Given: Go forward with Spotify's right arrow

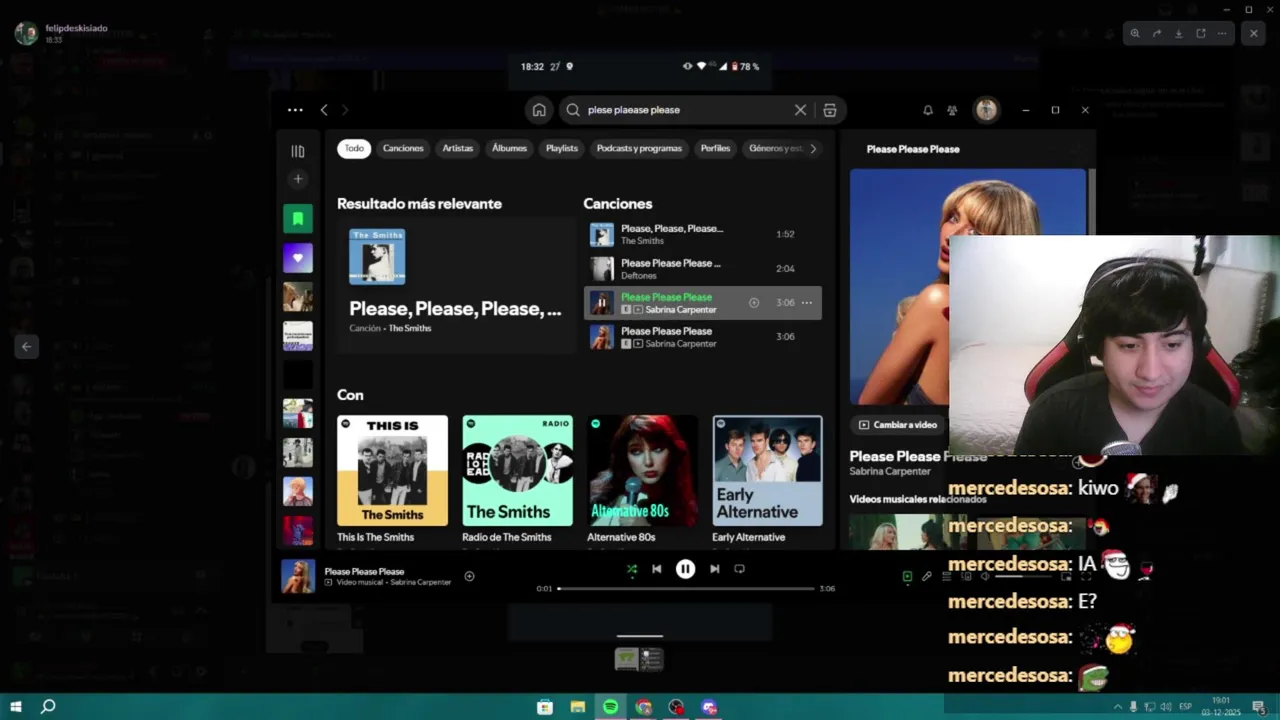Looking at the screenshot, I should pyautogui.click(x=345, y=110).
